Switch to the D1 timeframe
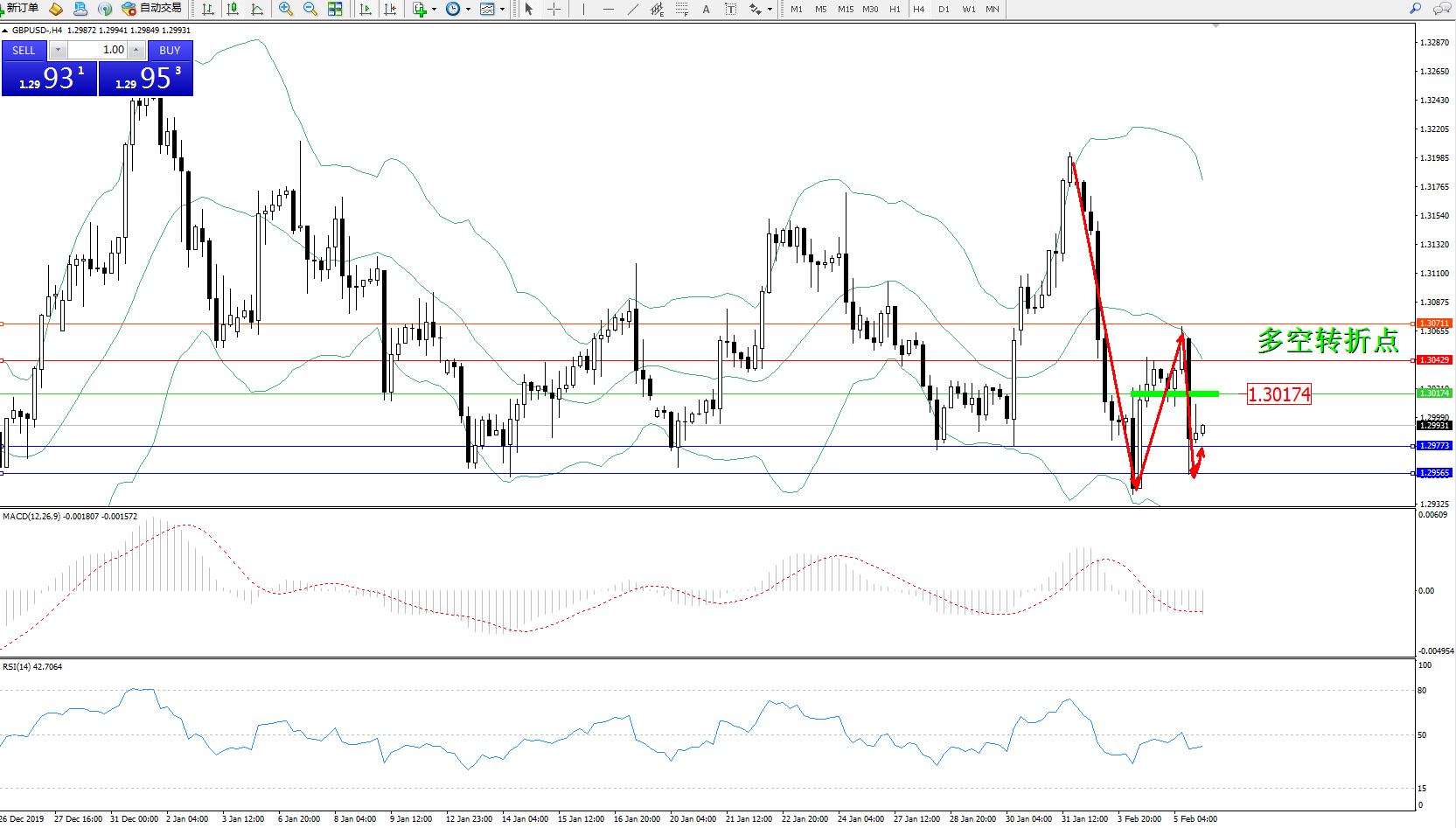This screenshot has height=828, width=1456. click(x=944, y=10)
